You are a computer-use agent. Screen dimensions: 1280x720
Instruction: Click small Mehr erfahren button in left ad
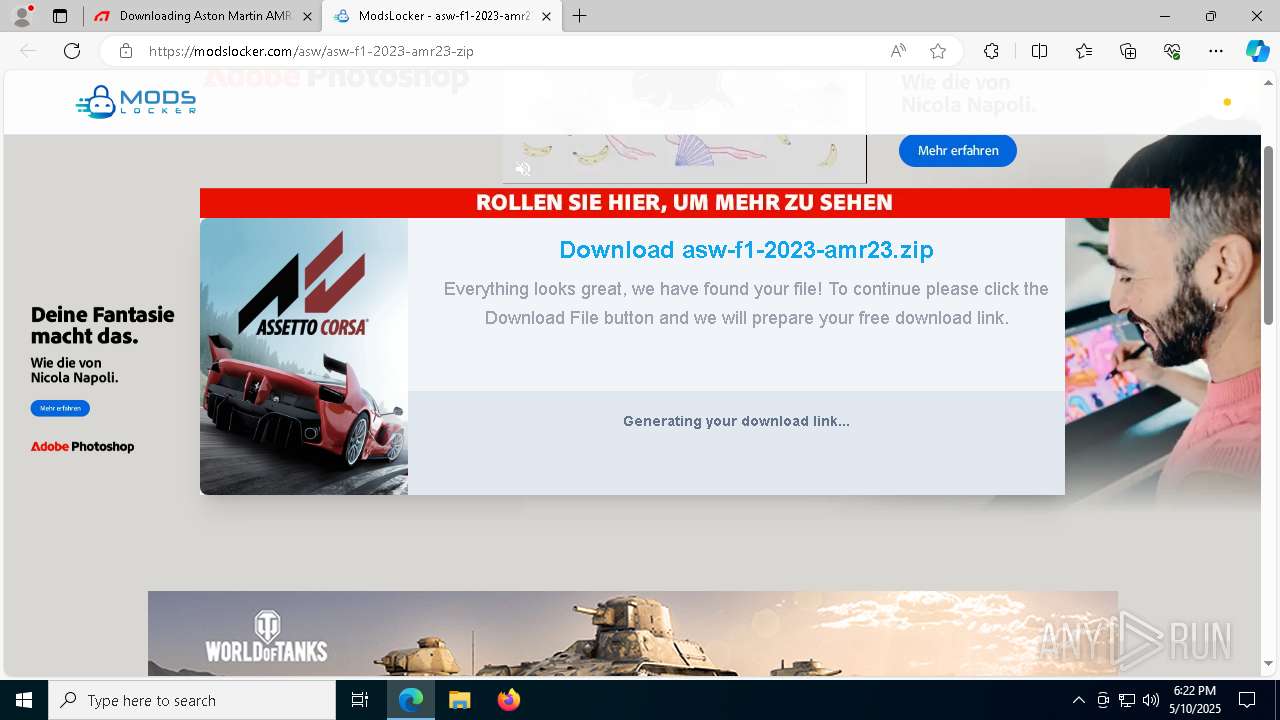pyautogui.click(x=60, y=408)
